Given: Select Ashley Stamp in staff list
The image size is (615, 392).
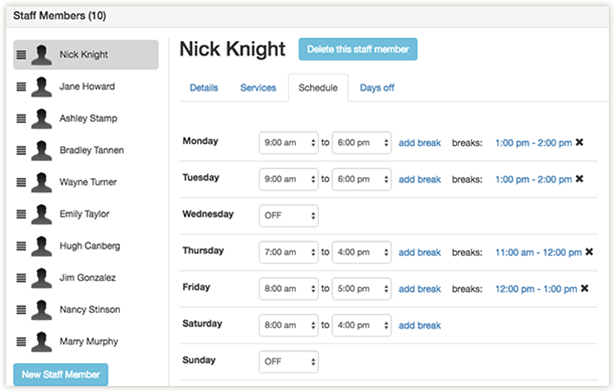Looking at the screenshot, I should [x=86, y=118].
